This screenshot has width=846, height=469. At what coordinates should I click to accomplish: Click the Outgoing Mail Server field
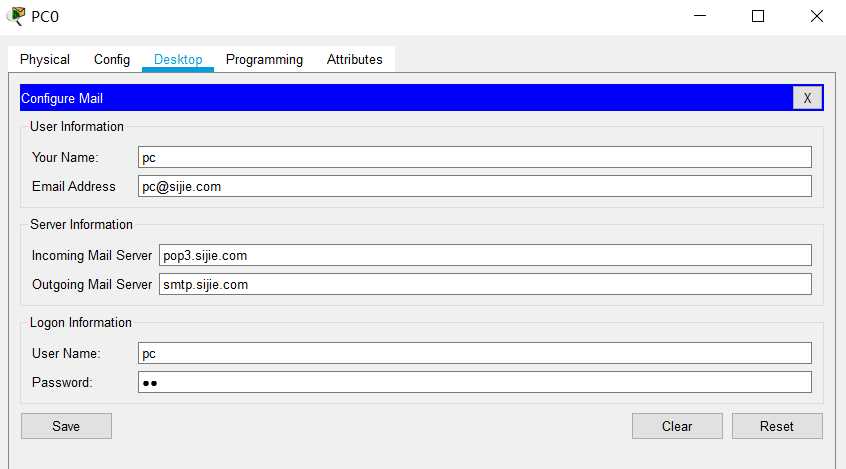pyautogui.click(x=485, y=284)
